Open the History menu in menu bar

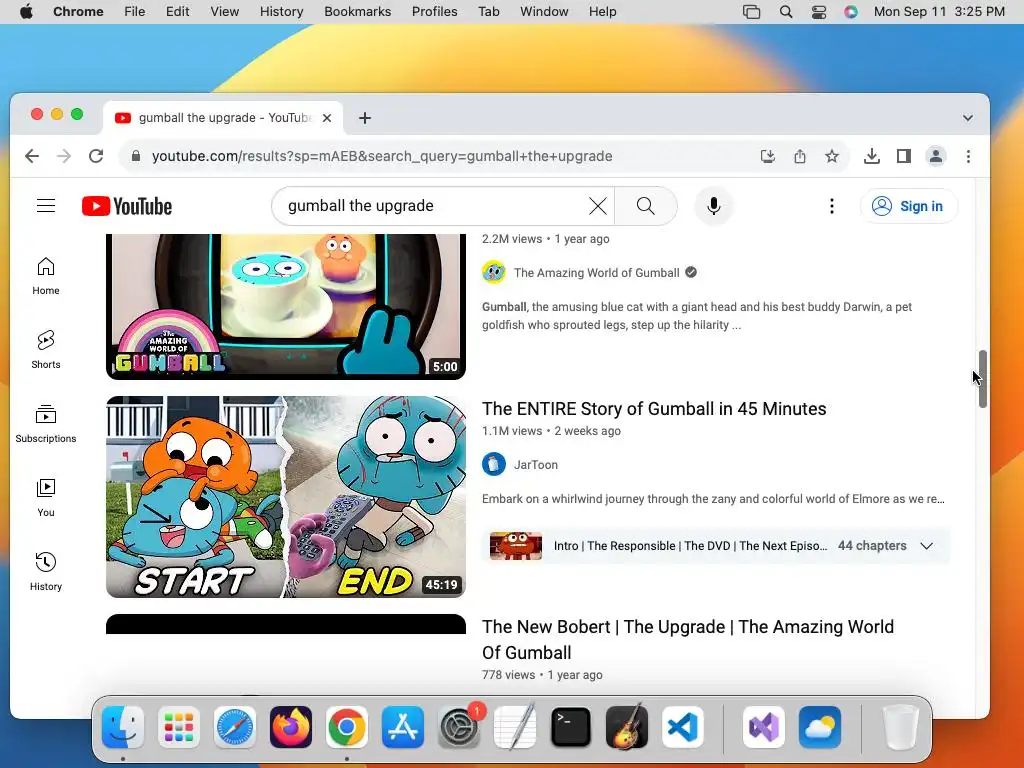(281, 11)
